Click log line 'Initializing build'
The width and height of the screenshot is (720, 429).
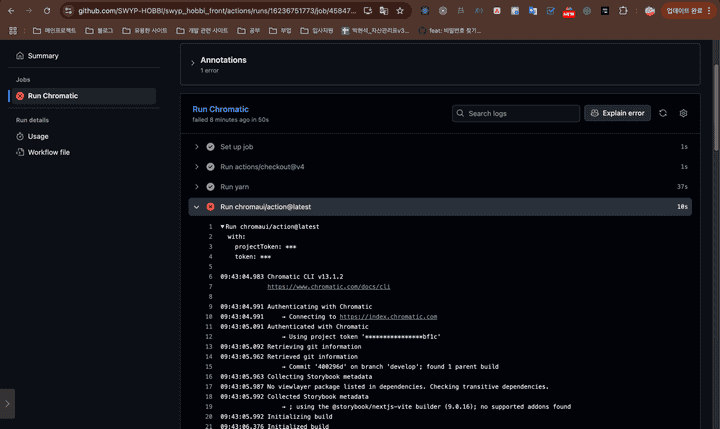point(299,417)
